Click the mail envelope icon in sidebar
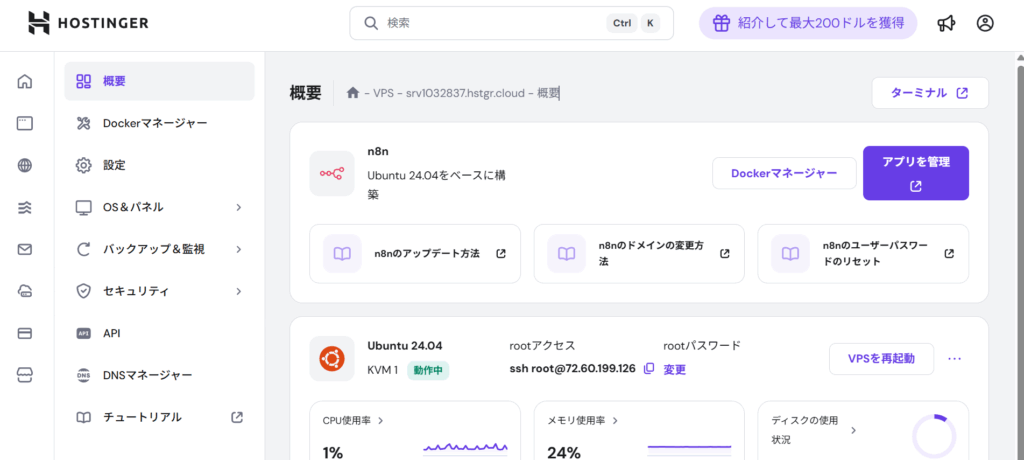This screenshot has width=1024, height=460. (x=25, y=250)
